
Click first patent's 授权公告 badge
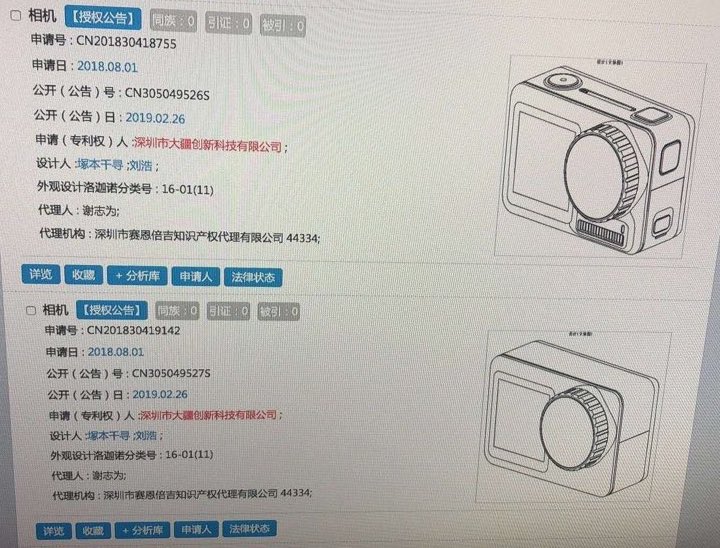103,18
